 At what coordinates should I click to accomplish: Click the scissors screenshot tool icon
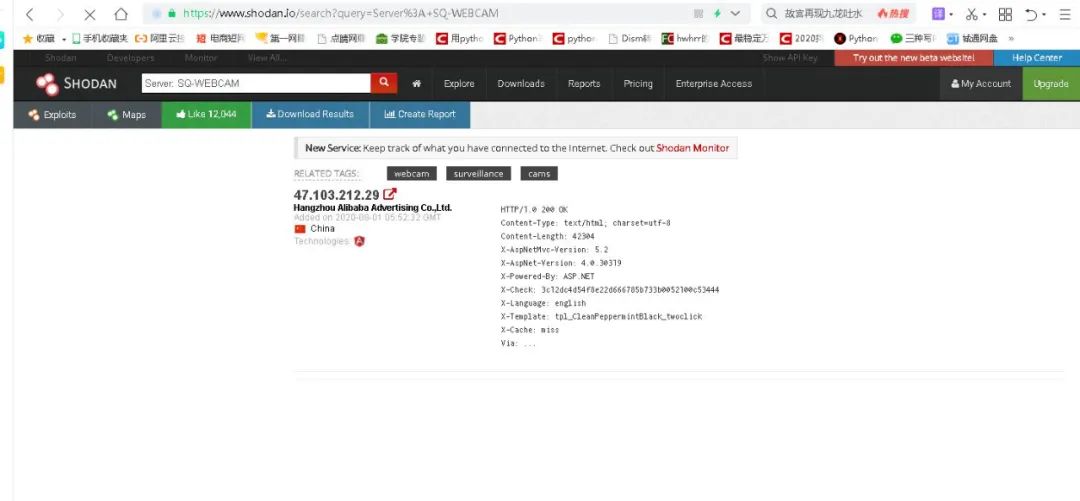pos(972,14)
